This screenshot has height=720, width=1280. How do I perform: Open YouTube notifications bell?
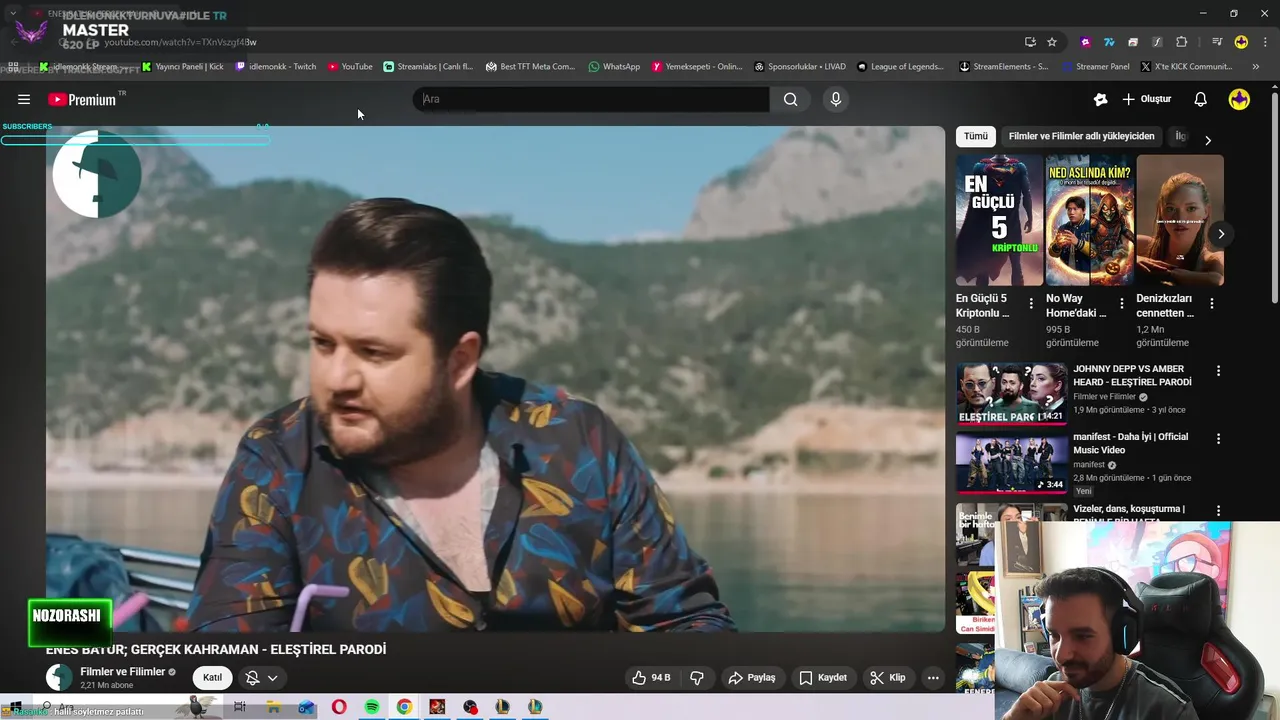[x=1201, y=99]
